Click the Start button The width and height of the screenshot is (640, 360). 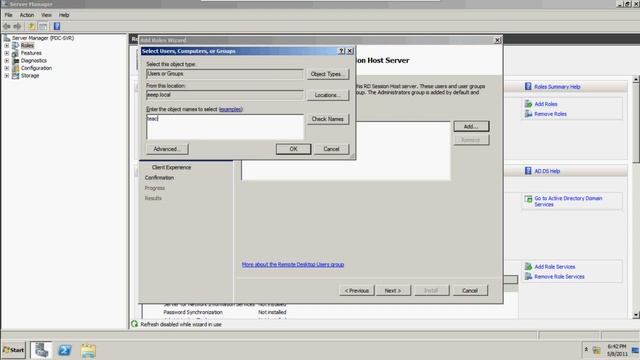pos(13,350)
